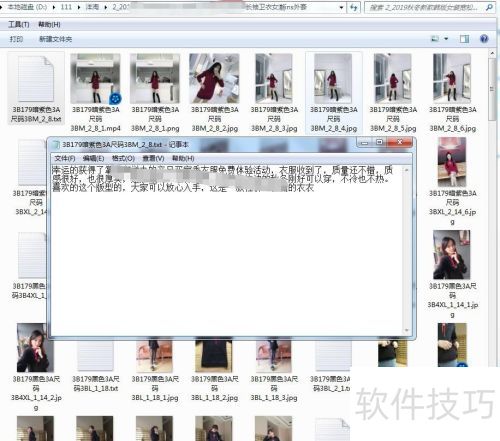Open Notepad's 文件(F) menu
Image resolution: width=500 pixels, height=441 pixels.
pyautogui.click(x=65, y=158)
